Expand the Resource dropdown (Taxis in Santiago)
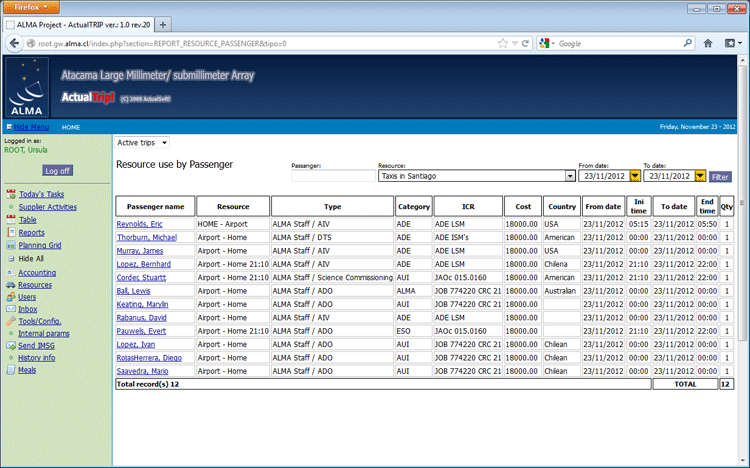The width and height of the screenshot is (750, 468). click(570, 176)
